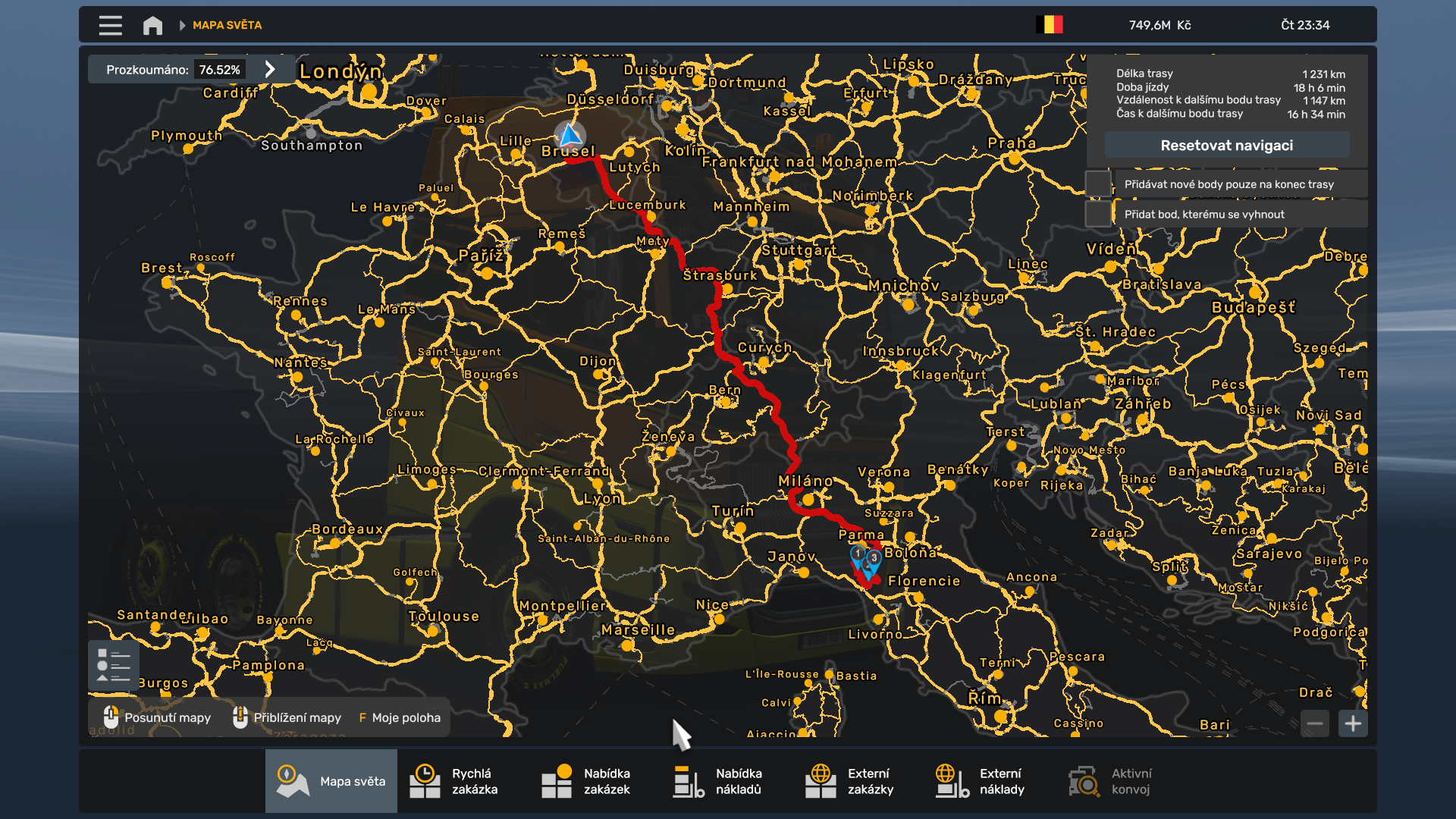Click the home icon in top bar

[152, 24]
